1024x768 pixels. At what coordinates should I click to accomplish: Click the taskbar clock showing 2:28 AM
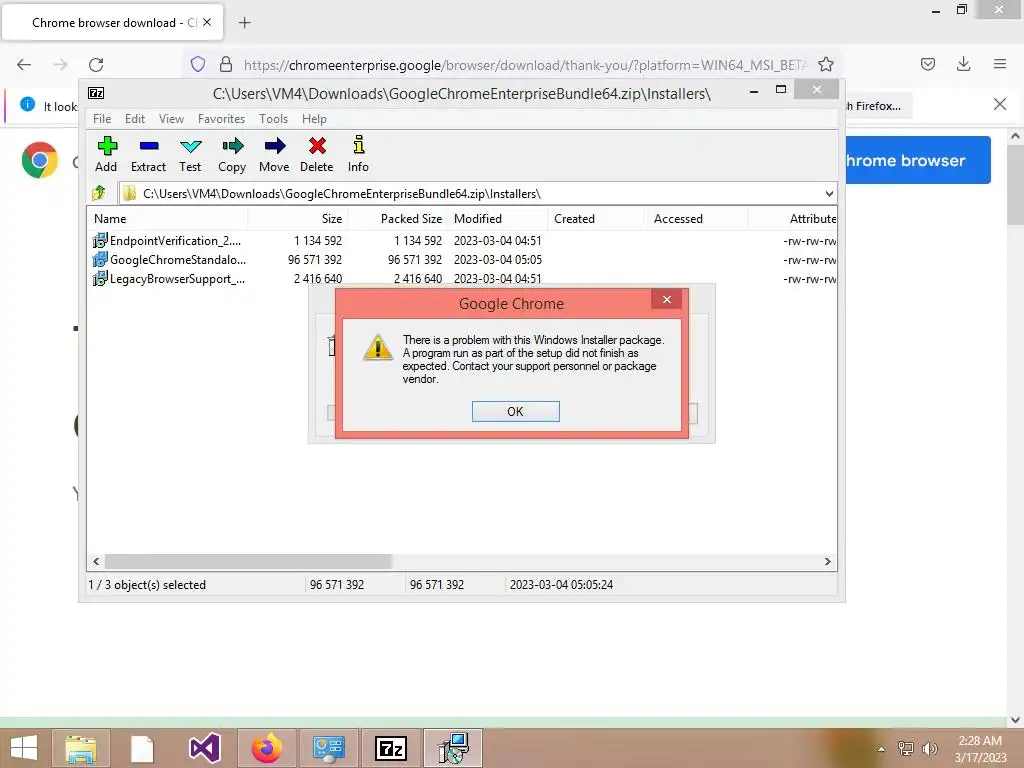click(980, 748)
